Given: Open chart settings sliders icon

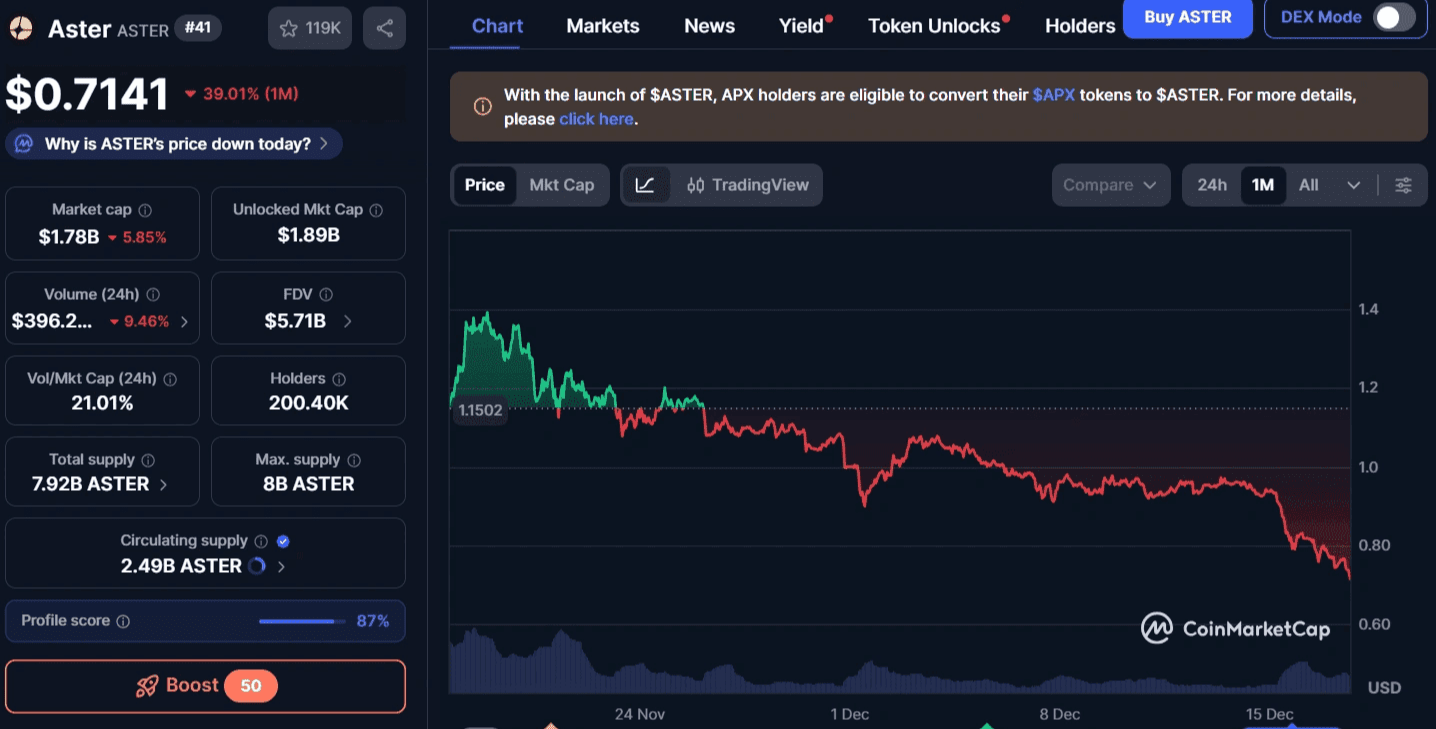Looking at the screenshot, I should (x=1404, y=185).
